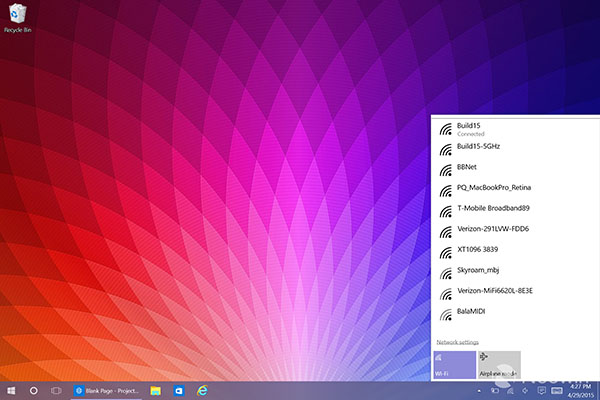Viewport: 600px width, 400px height.
Task: Open File Explorer from taskbar
Action: coord(156,389)
